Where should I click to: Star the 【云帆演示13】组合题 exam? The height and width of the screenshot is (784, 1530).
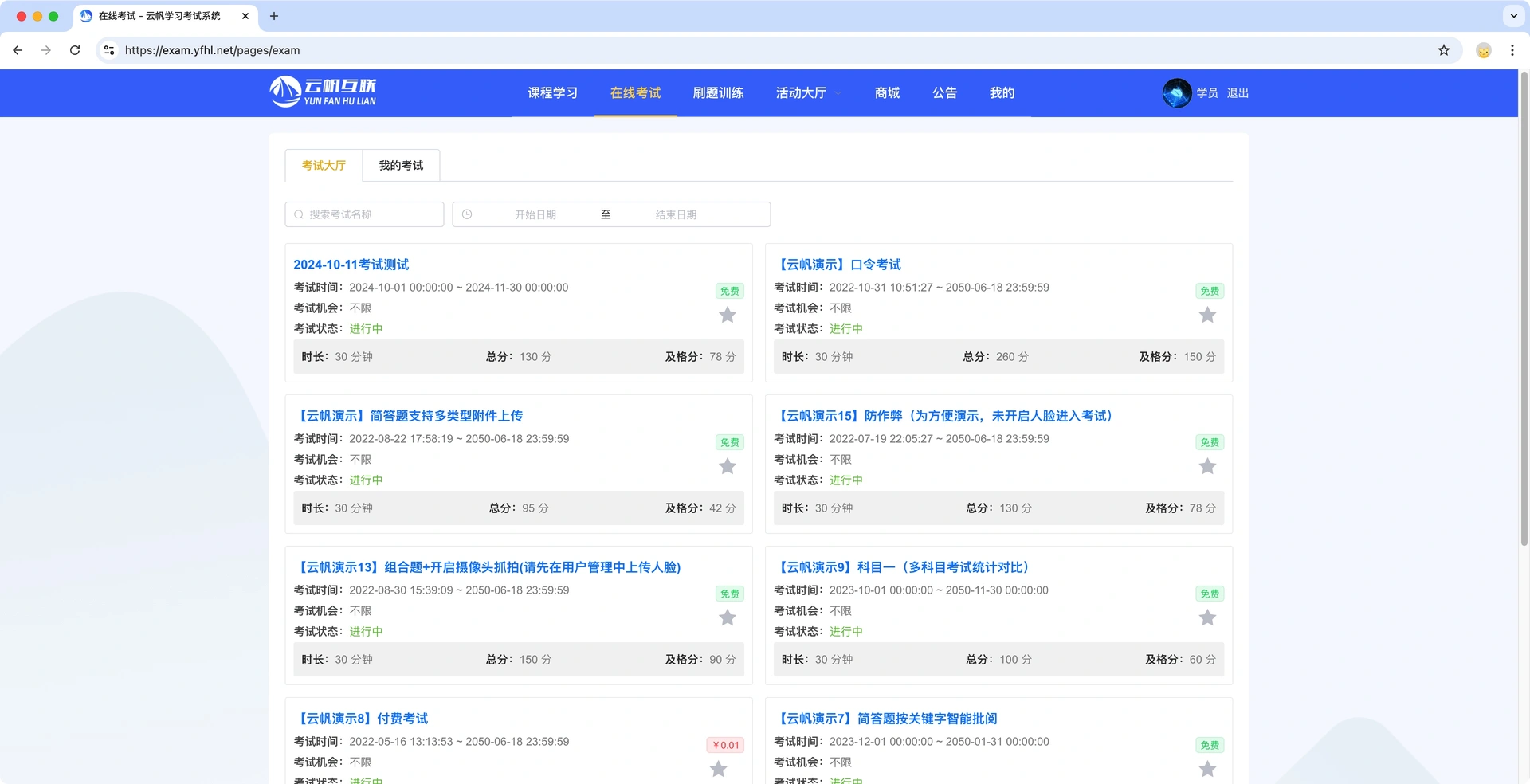pos(728,617)
